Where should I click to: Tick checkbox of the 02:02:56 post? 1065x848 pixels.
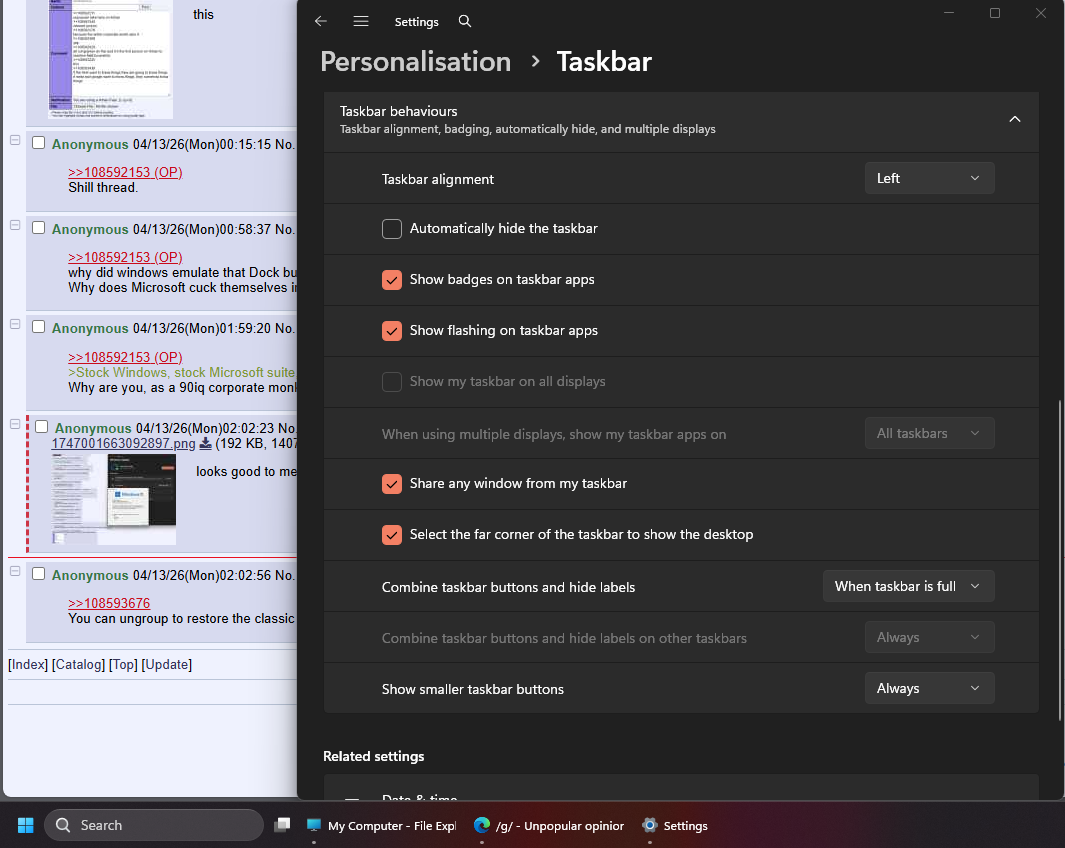[x=39, y=574]
